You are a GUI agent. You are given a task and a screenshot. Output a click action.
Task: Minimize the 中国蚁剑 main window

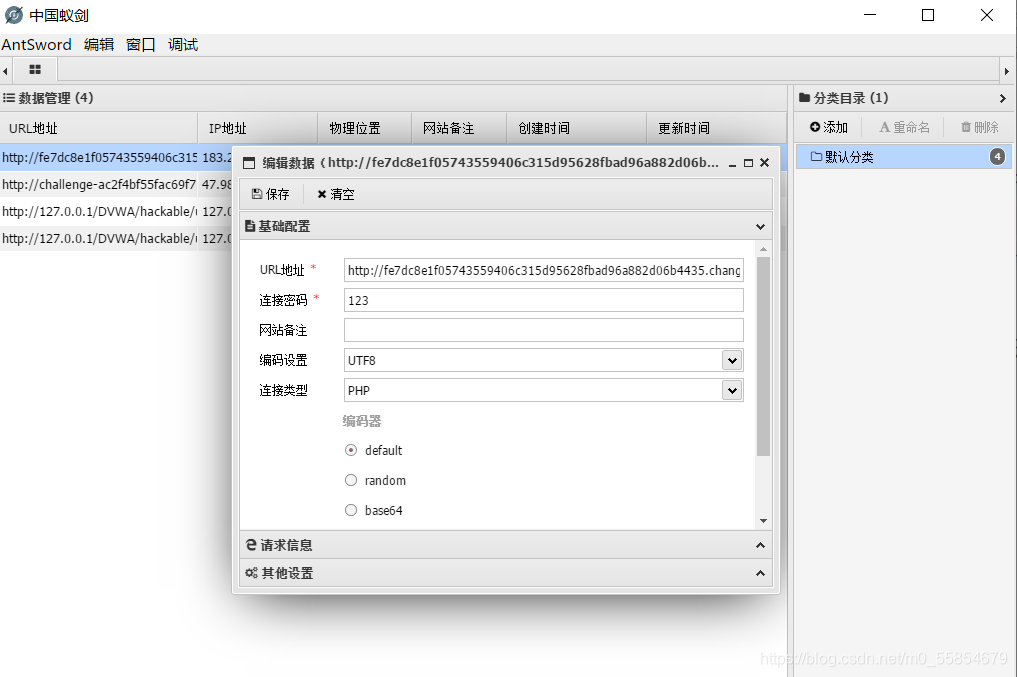point(870,15)
